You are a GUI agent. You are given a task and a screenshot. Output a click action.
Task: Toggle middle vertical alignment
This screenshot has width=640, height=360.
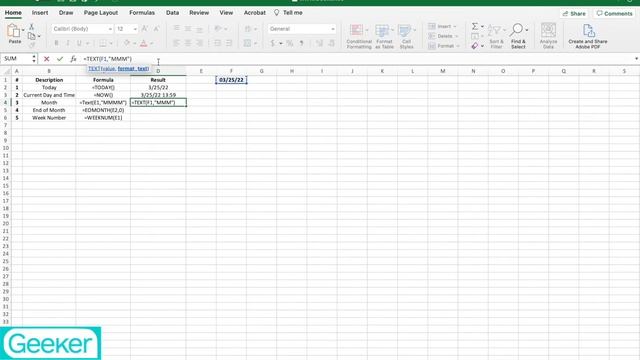point(188,29)
